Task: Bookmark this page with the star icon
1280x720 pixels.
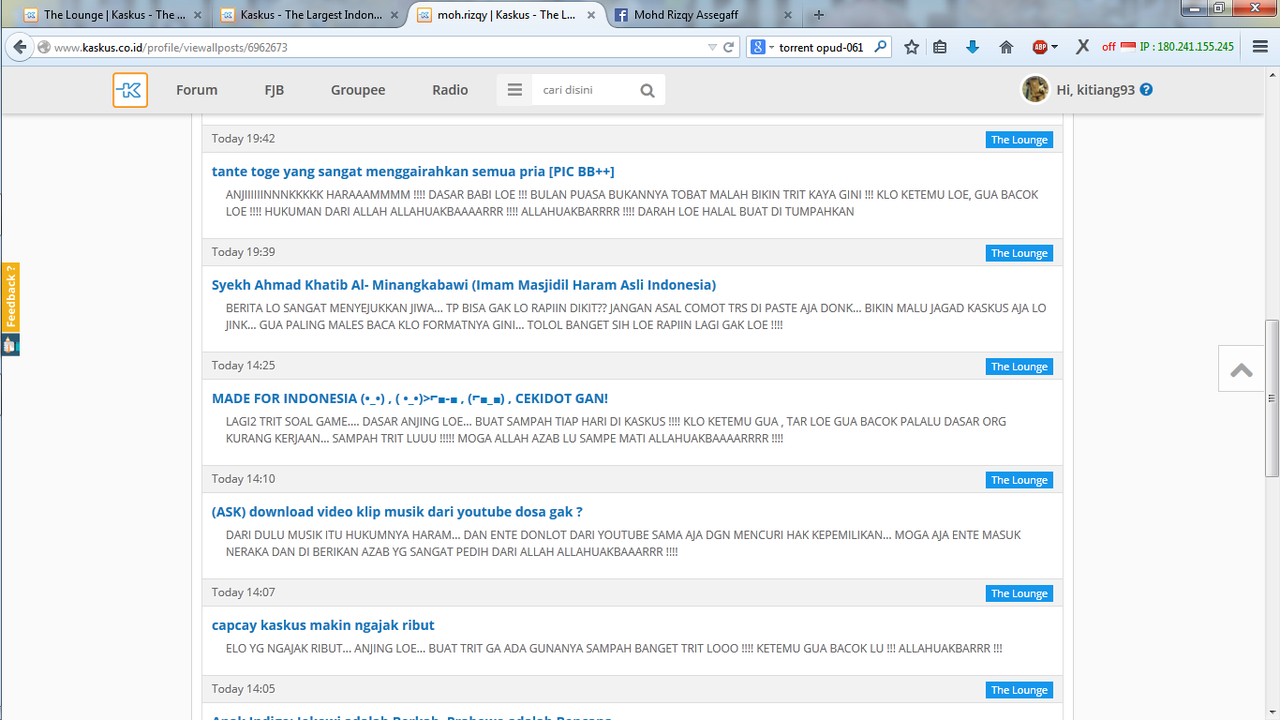Action: click(x=911, y=47)
